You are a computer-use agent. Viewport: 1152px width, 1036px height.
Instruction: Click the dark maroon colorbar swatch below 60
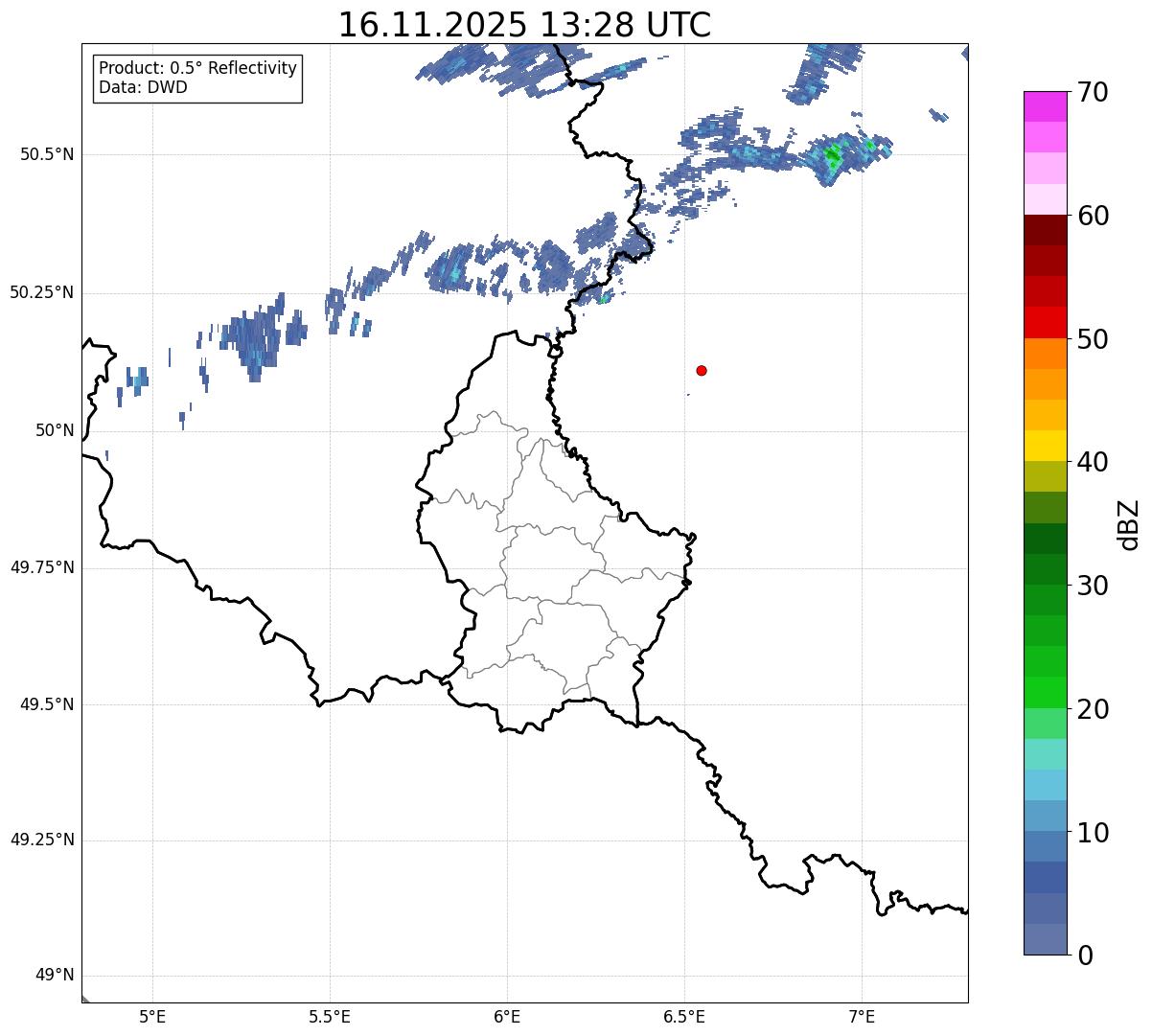1046,230
